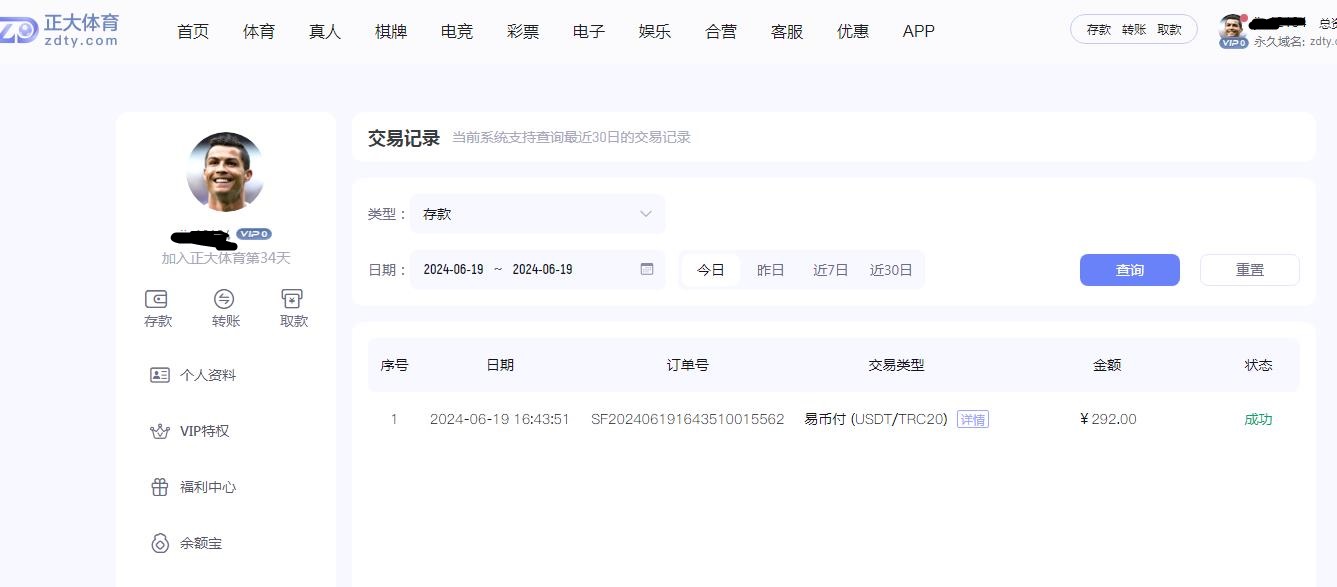Click the 重置 reset button

coord(1248,269)
